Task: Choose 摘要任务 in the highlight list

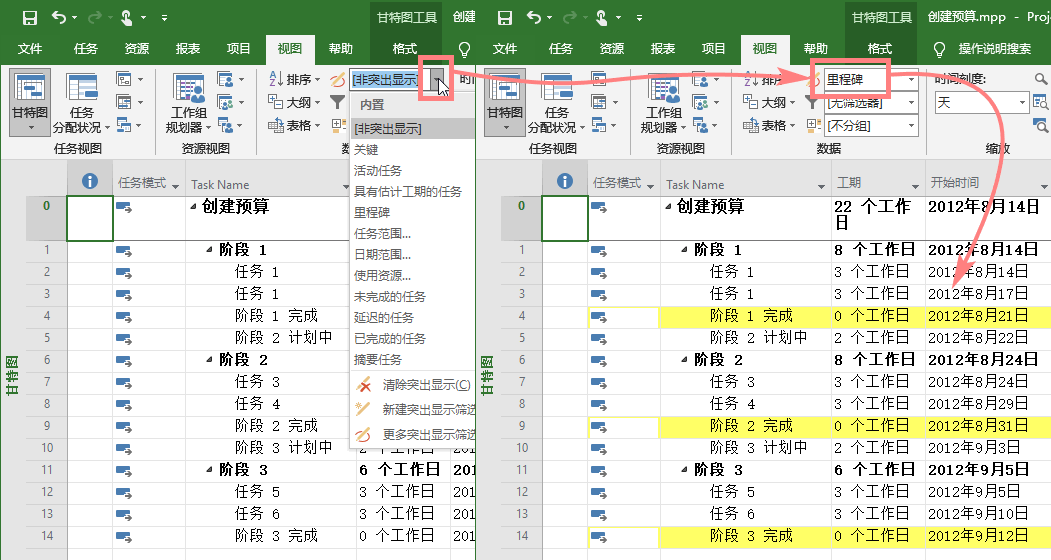Action: [377, 359]
